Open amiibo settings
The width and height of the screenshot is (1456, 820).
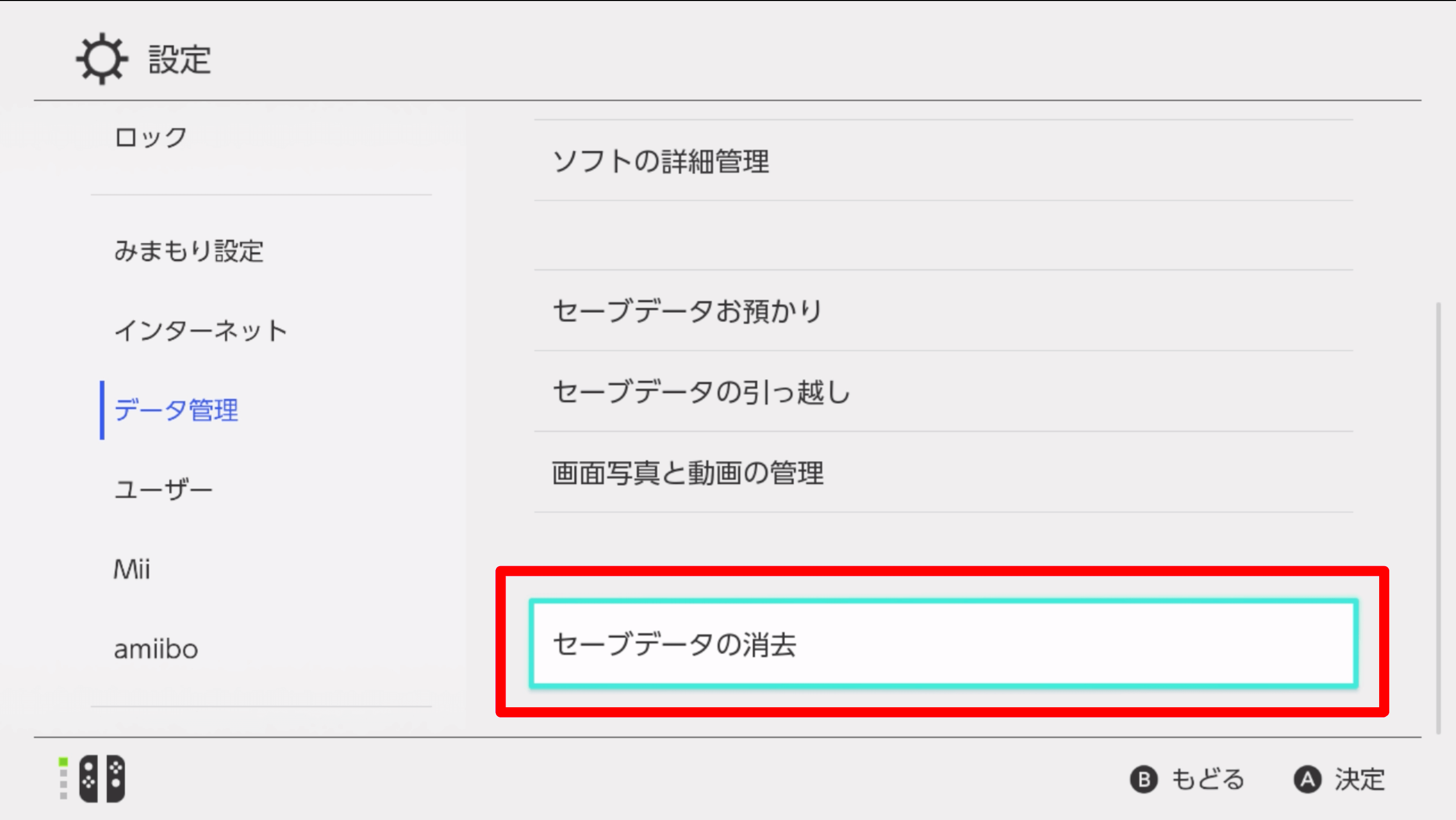[156, 649]
